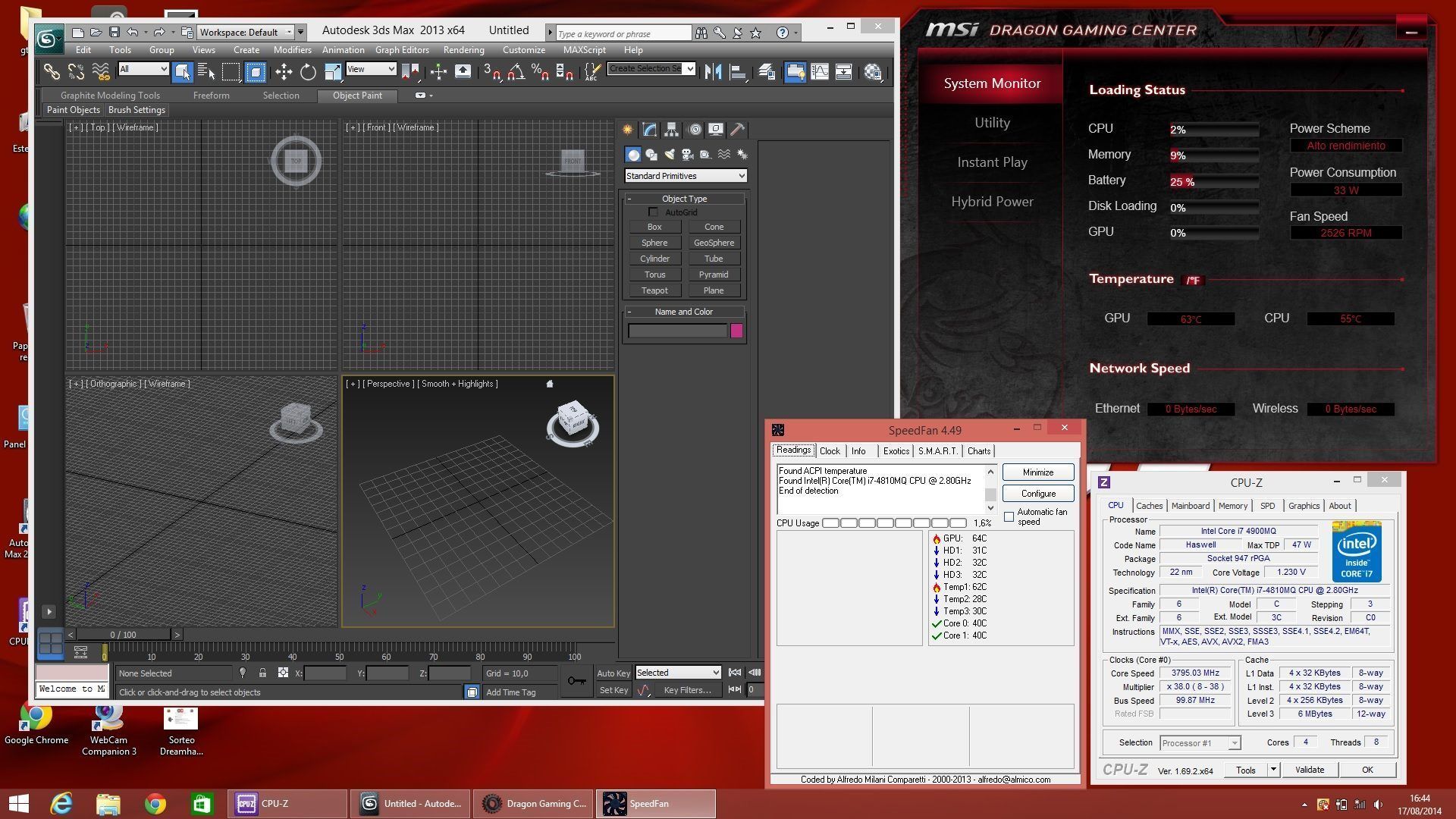The height and width of the screenshot is (819, 1456).
Task: Click the Select by Name icon
Action: pyautogui.click(x=206, y=72)
